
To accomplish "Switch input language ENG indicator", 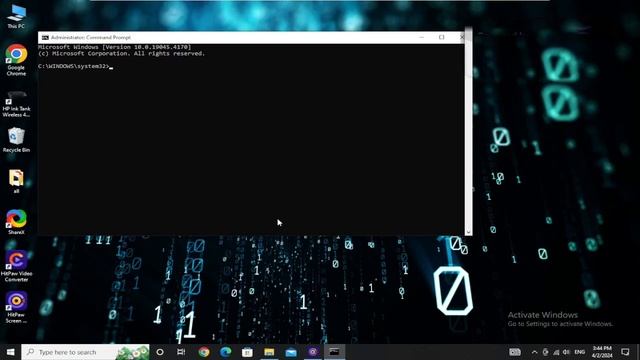I will [580, 352].
